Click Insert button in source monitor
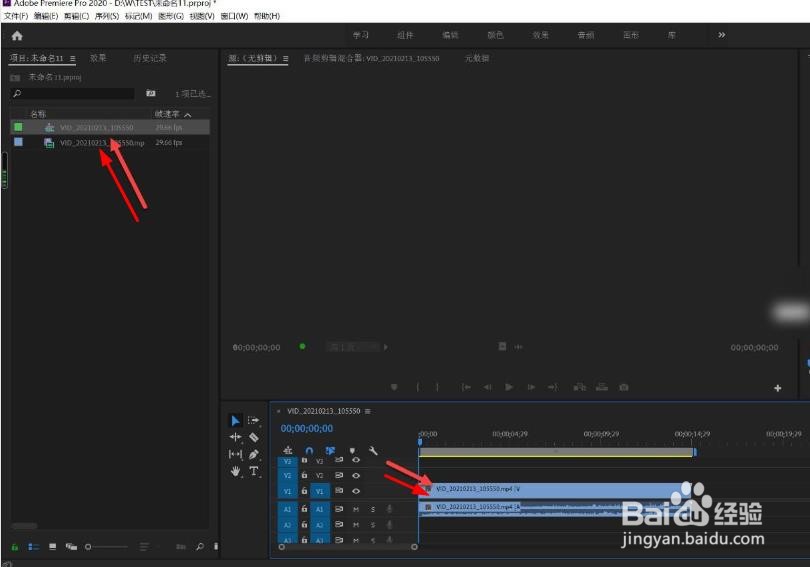 coord(580,387)
